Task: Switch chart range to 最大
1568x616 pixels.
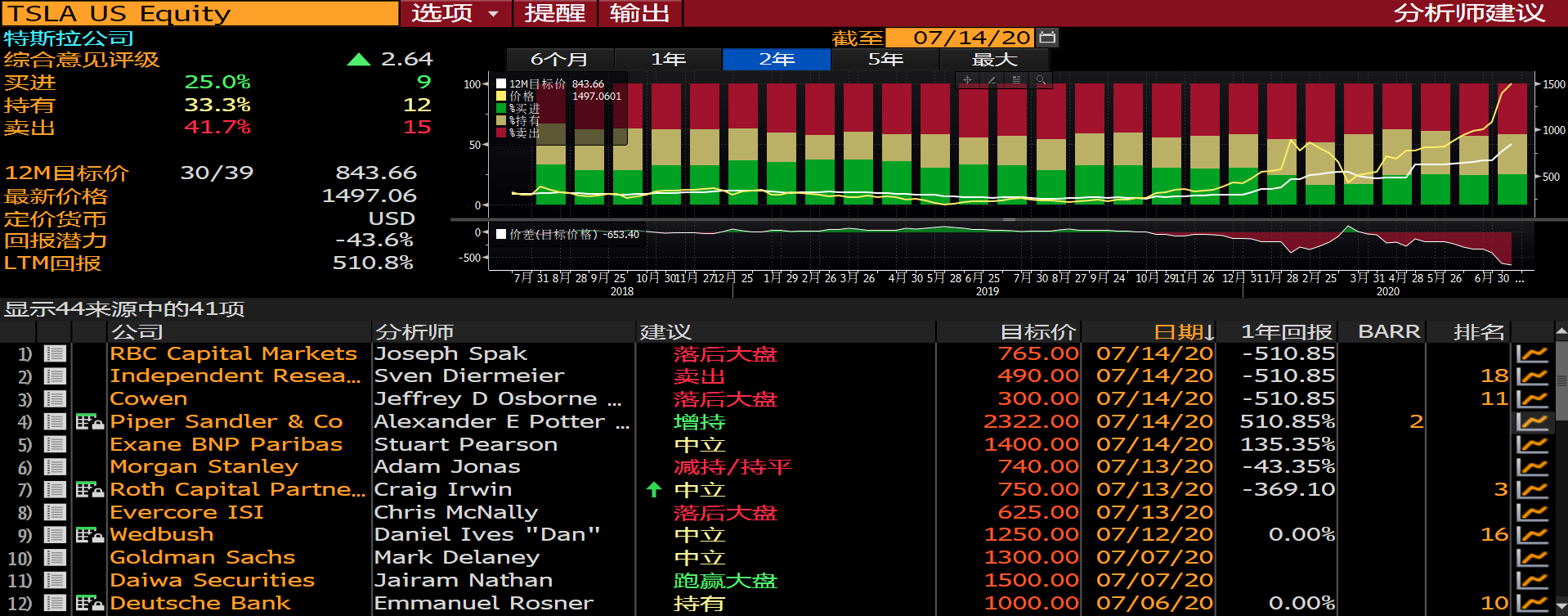Action: (x=994, y=59)
